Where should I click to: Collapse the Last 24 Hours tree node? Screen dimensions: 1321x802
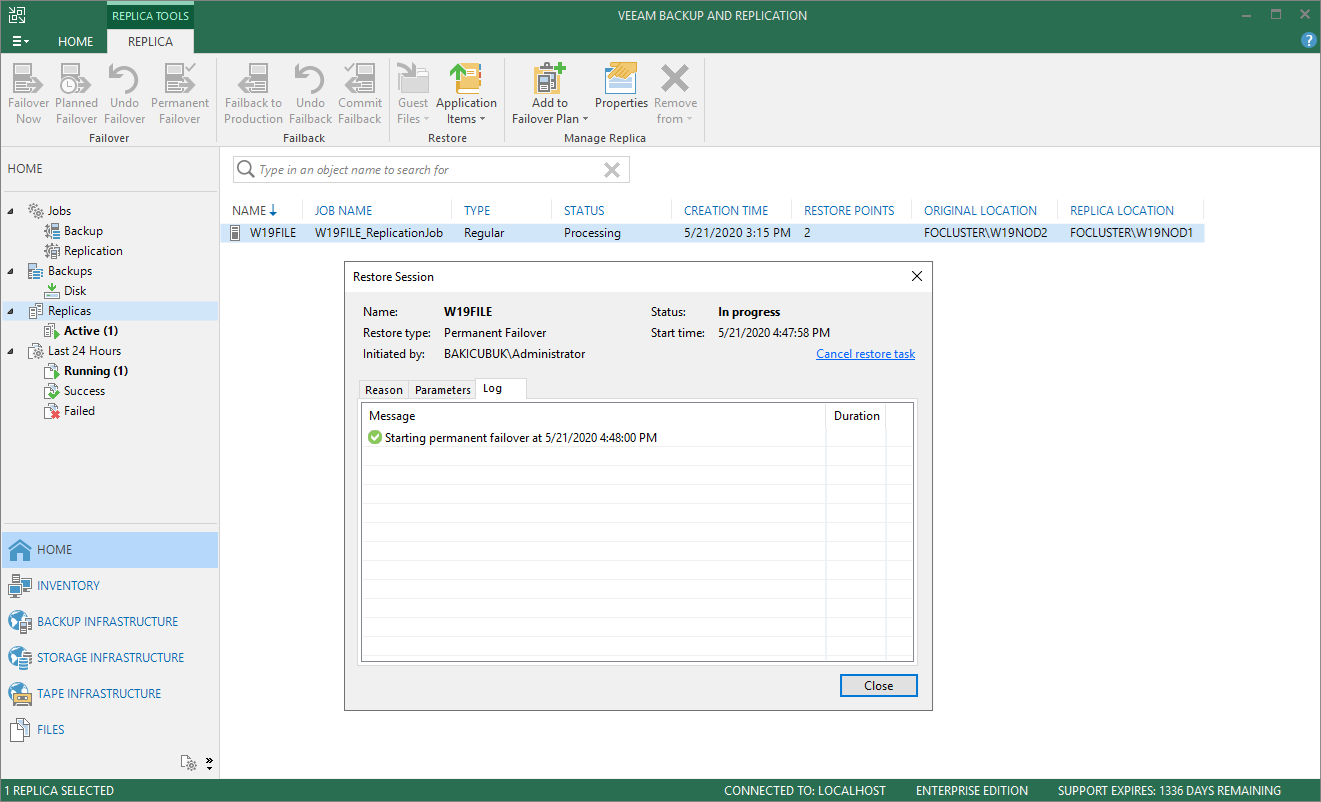(11, 351)
